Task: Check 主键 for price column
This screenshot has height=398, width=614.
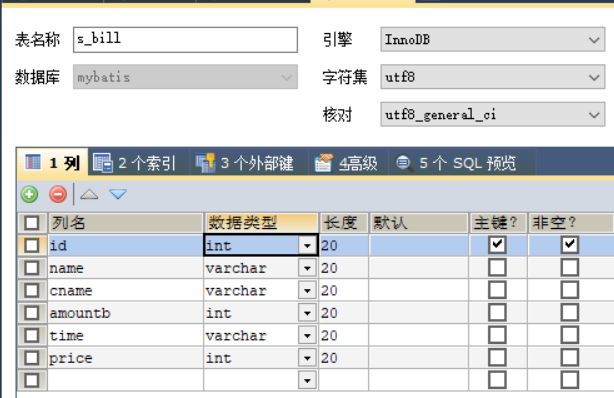Action: pos(497,358)
